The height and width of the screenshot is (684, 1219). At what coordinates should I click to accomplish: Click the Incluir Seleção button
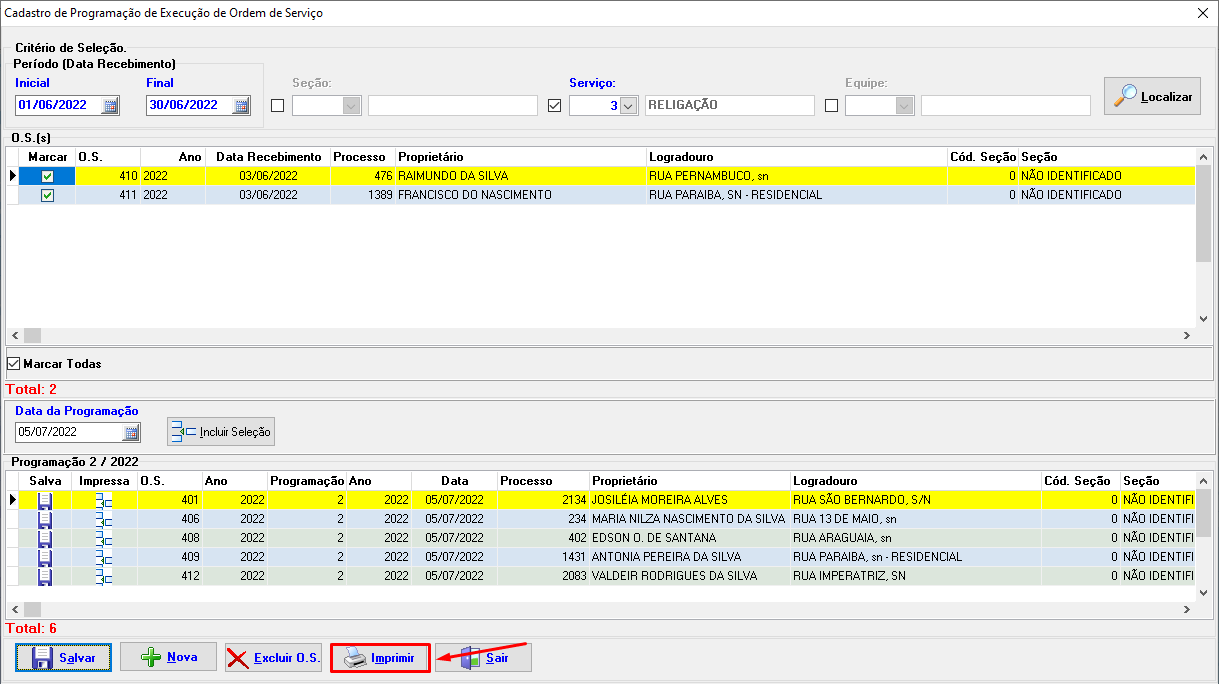click(x=221, y=432)
